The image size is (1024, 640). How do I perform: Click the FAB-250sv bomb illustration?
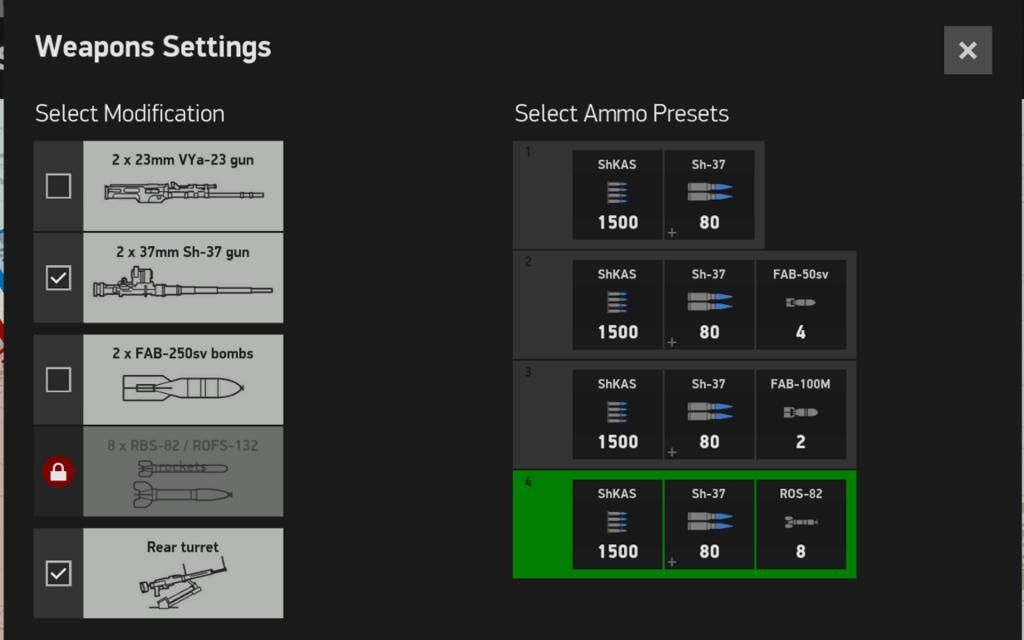tap(183, 388)
